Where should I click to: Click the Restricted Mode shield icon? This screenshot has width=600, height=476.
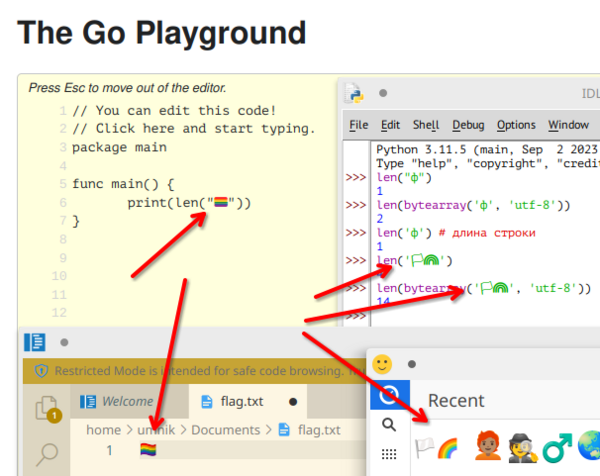pos(41,371)
